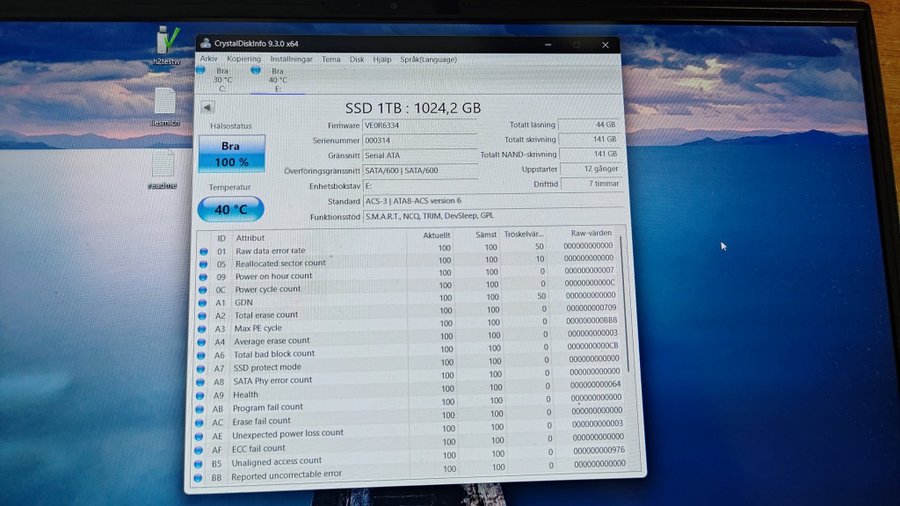The image size is (900, 506).
Task: Click the CrystalDiskInfo title bar icon
Action: coord(205,43)
